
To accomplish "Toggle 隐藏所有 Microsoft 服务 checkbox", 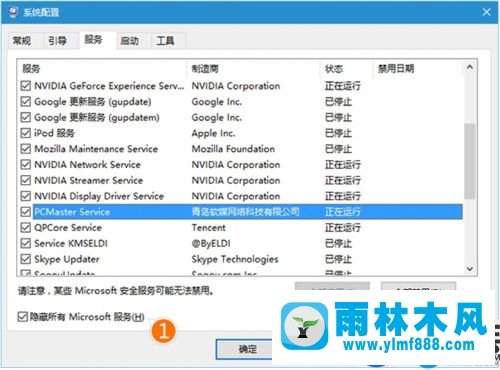I will coord(22,317).
